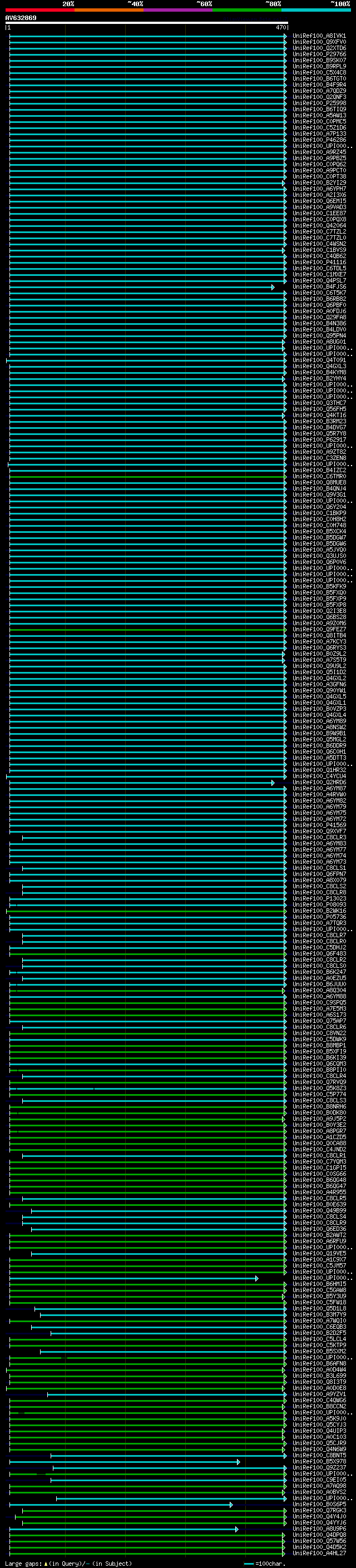The image size is (356, 1568).
Task: Select the UniRef100_Q2HRD6 label
Action: click(x=319, y=783)
